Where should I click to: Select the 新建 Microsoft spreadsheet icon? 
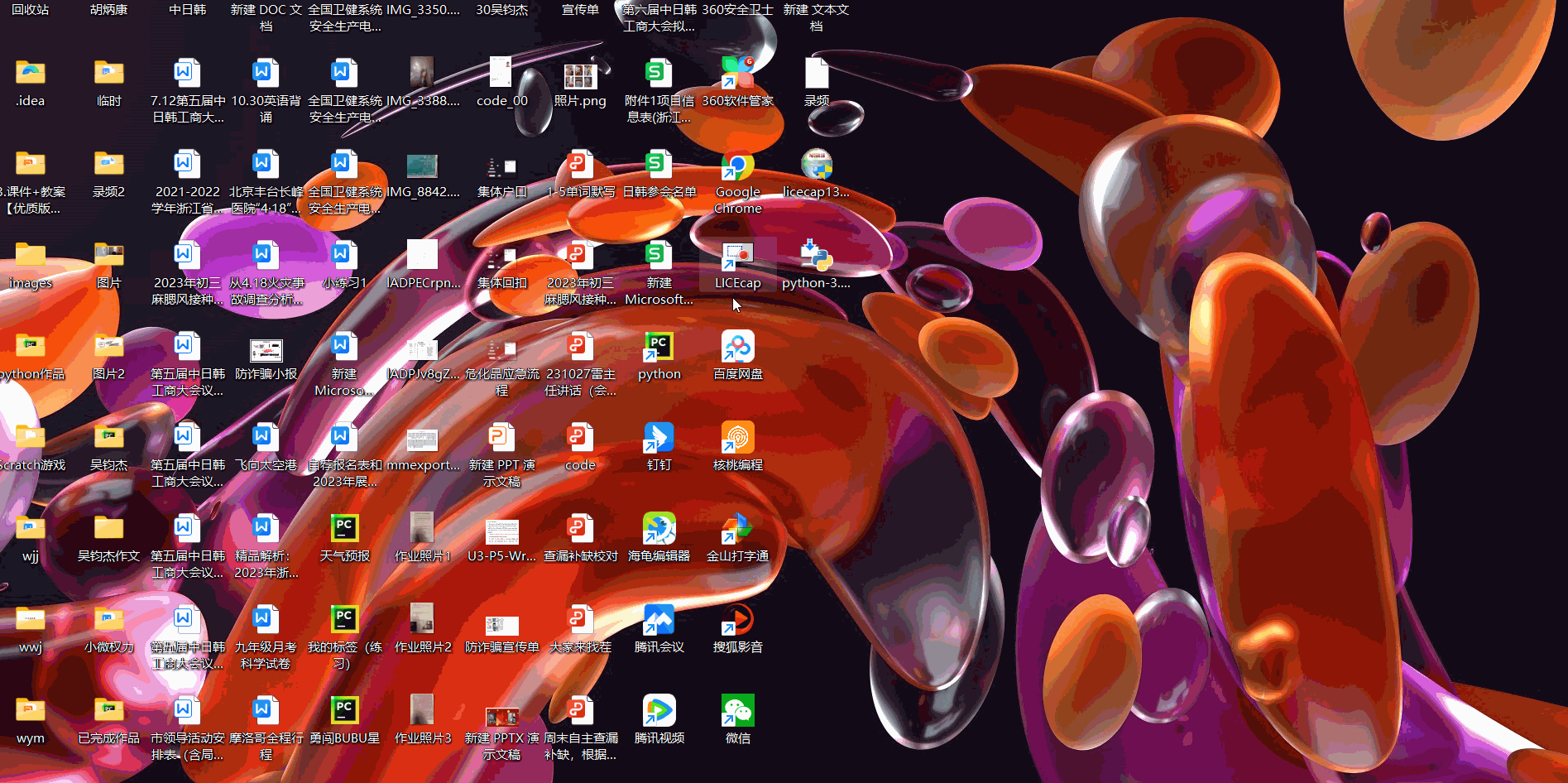(x=659, y=257)
